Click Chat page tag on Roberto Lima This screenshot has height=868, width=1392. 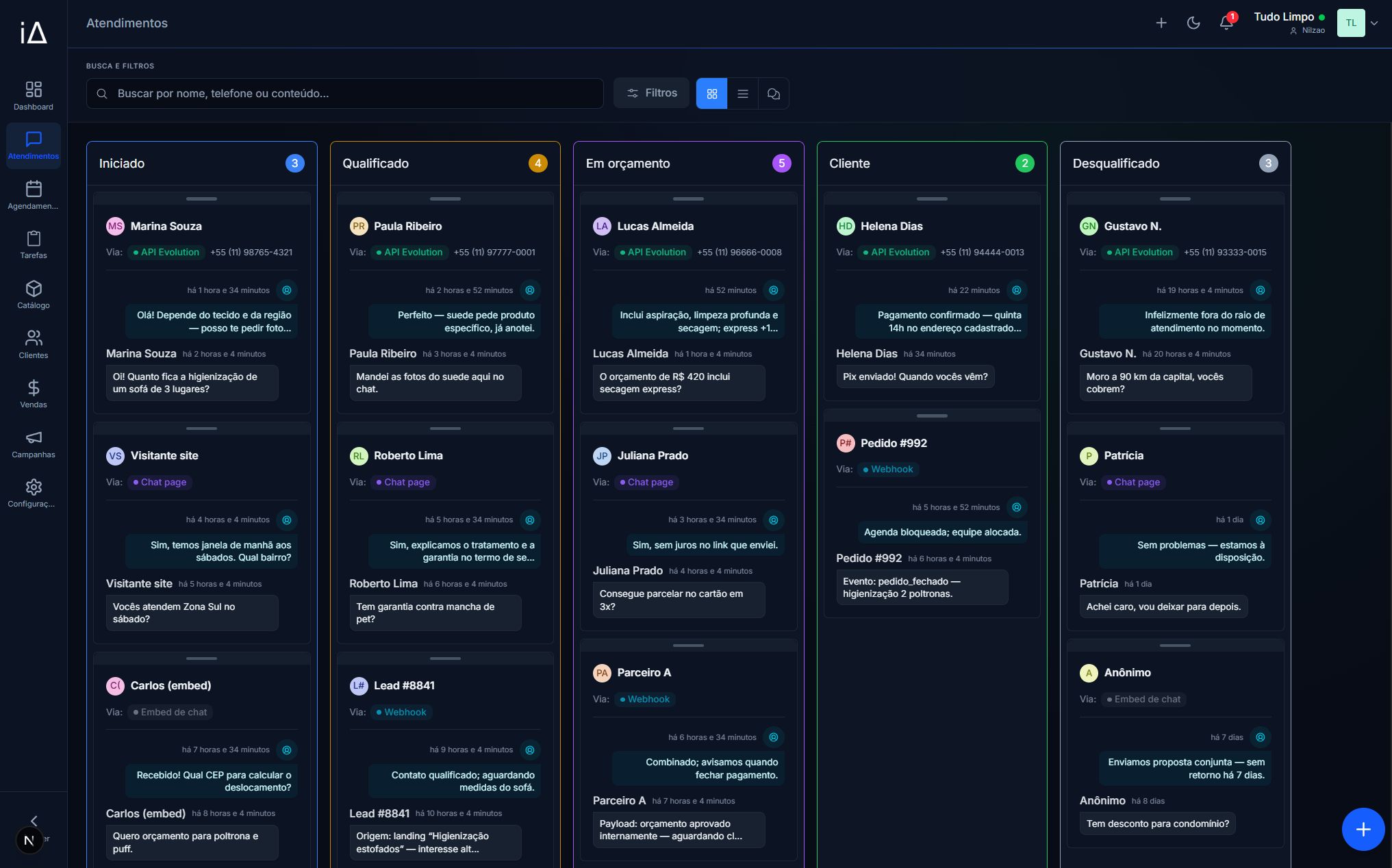point(403,482)
